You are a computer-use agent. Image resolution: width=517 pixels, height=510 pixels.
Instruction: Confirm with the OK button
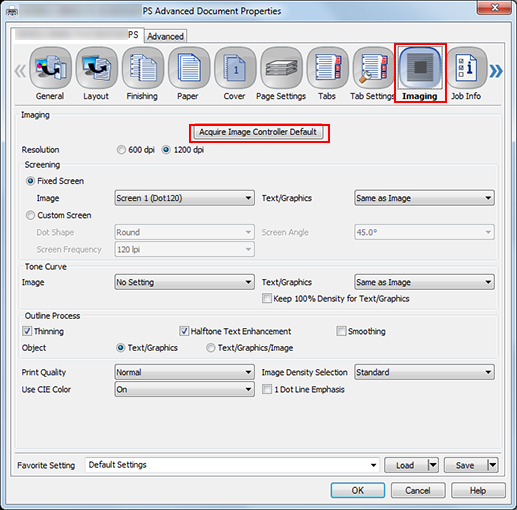click(x=358, y=490)
